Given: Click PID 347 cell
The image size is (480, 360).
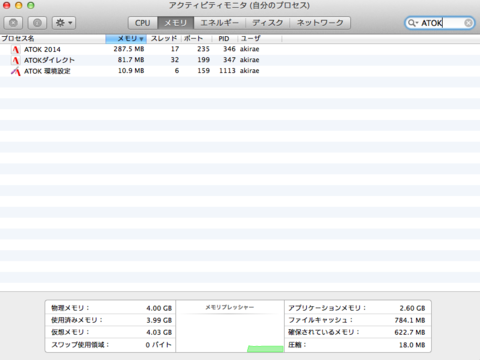Looking at the screenshot, I should [229, 60].
